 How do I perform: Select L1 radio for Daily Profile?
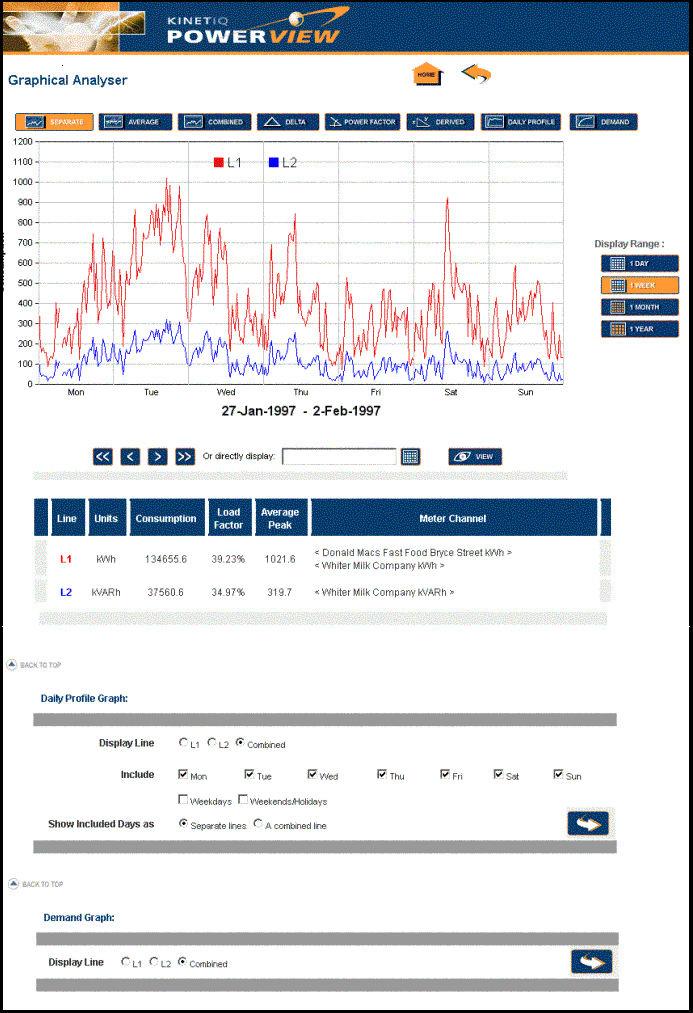[183, 743]
